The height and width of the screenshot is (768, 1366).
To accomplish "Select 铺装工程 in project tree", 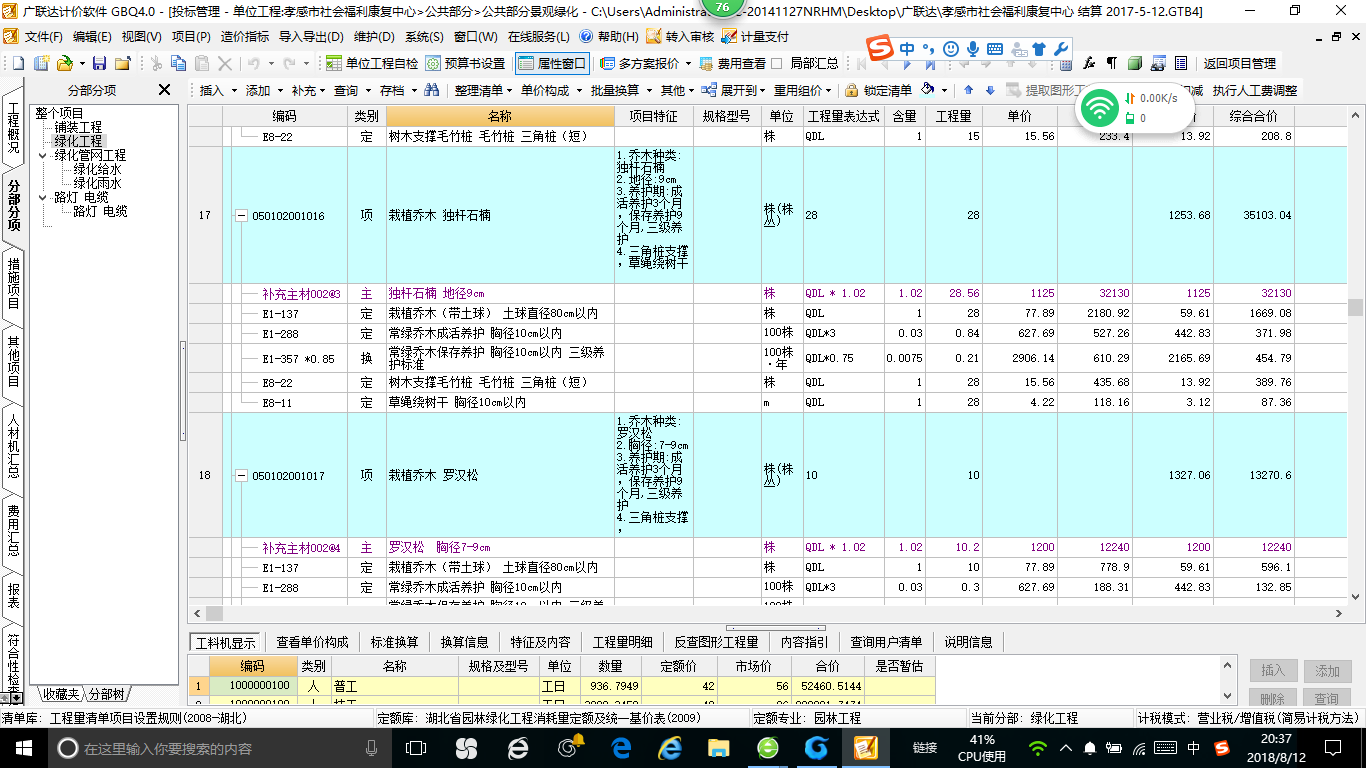I will click(x=78, y=128).
